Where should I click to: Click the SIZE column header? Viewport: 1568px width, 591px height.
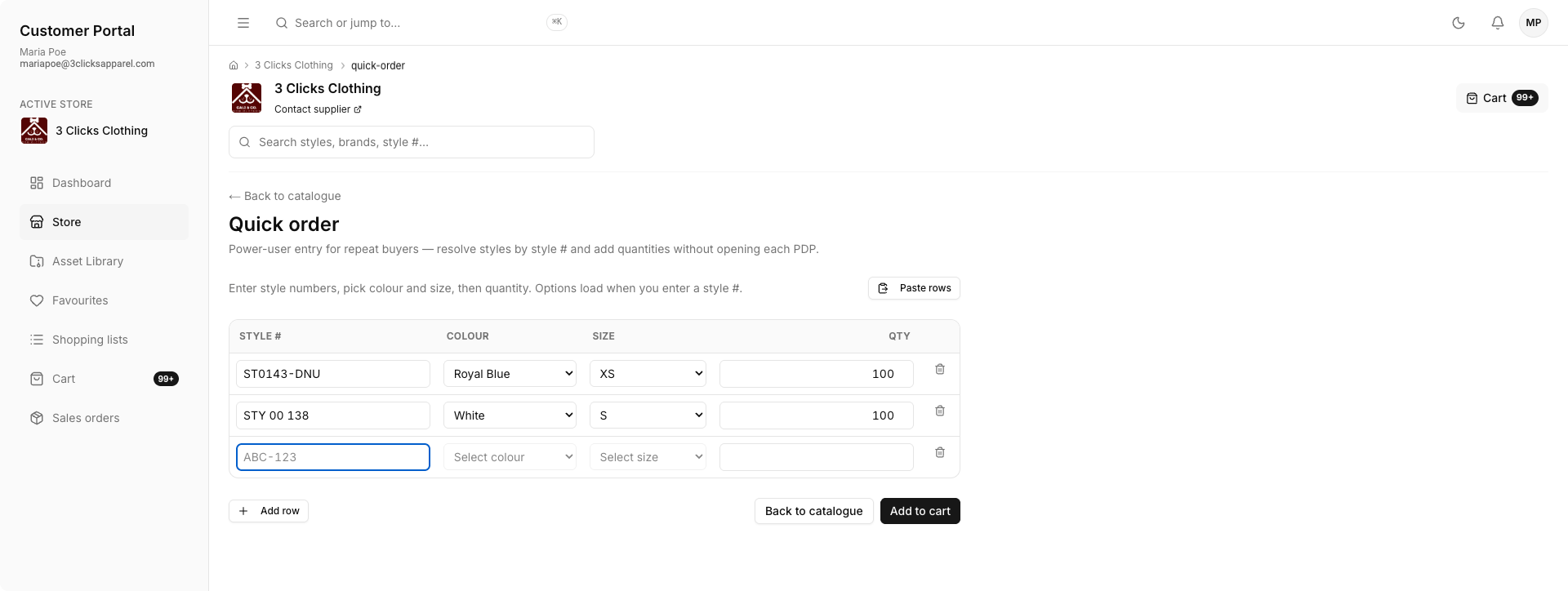tap(604, 336)
